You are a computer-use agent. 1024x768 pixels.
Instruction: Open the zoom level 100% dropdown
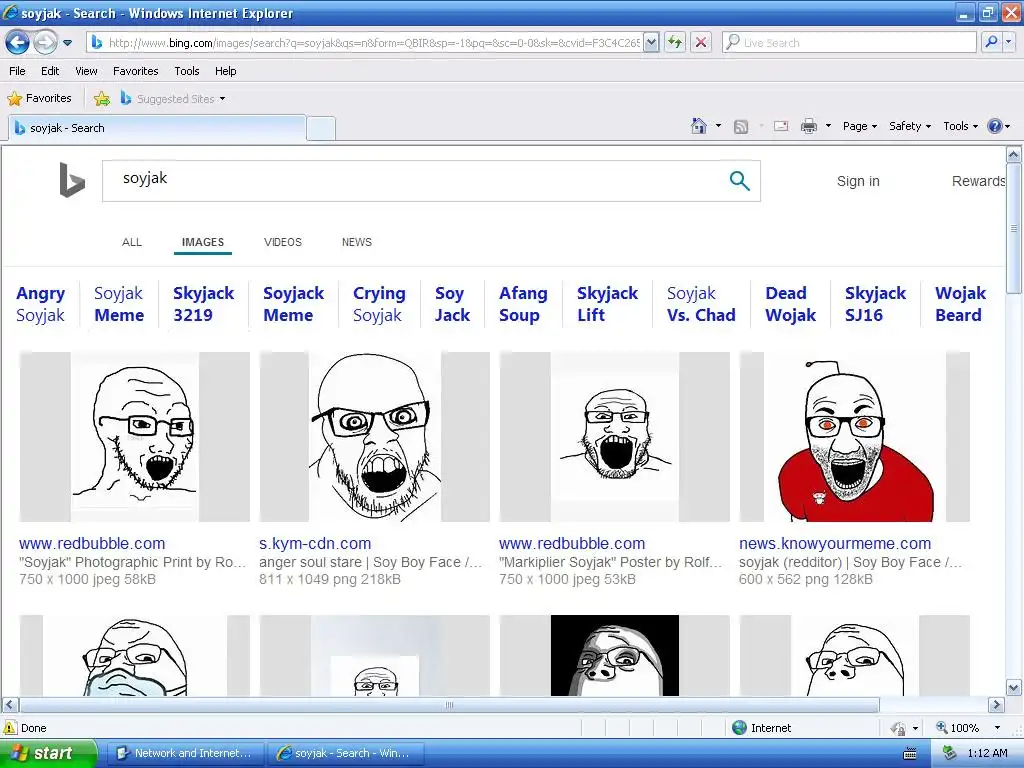pos(997,728)
